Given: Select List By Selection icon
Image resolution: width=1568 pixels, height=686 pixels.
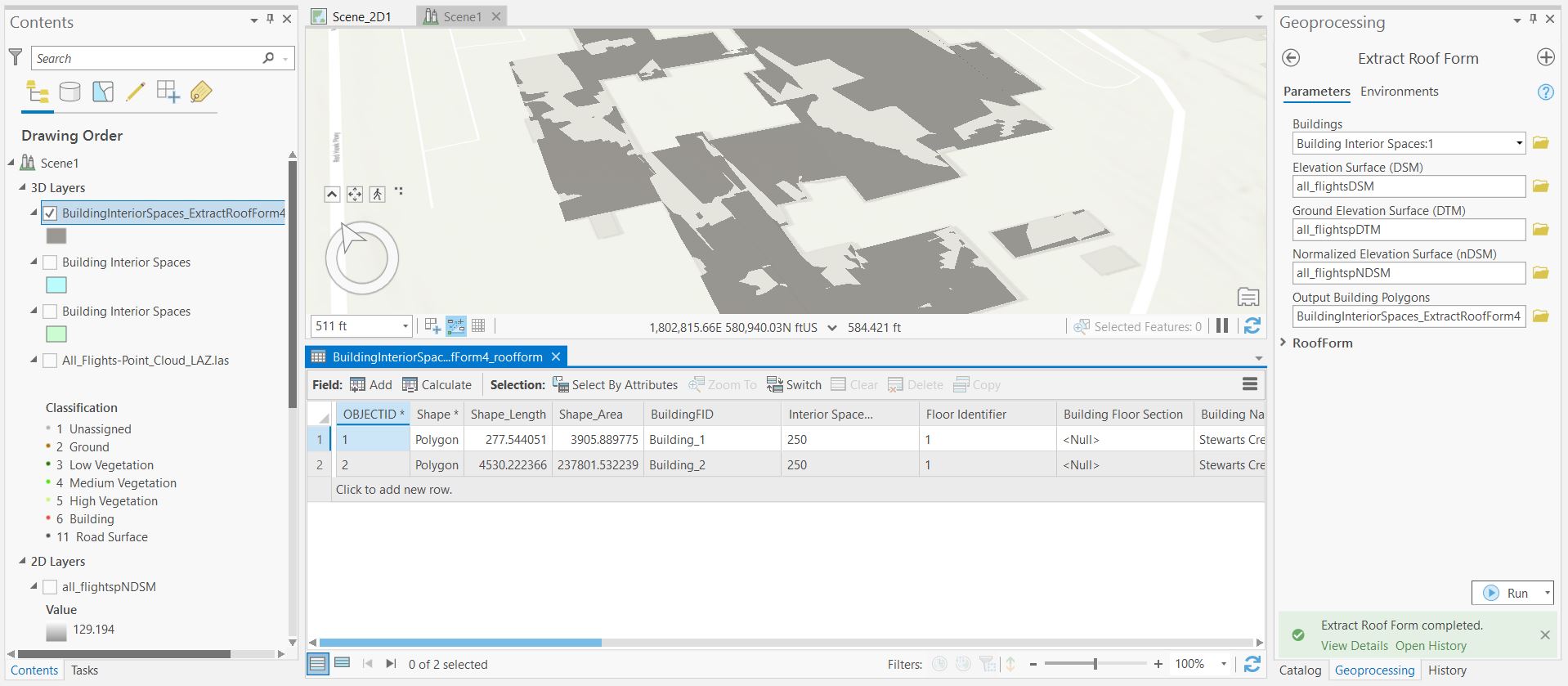Looking at the screenshot, I should pyautogui.click(x=103, y=92).
